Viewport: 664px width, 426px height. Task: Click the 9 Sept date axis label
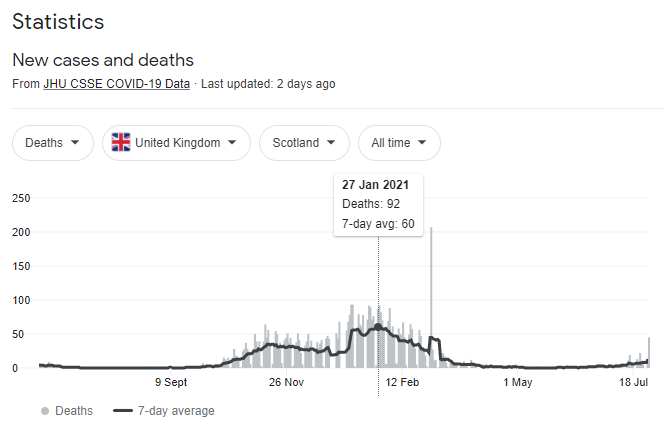coord(170,382)
